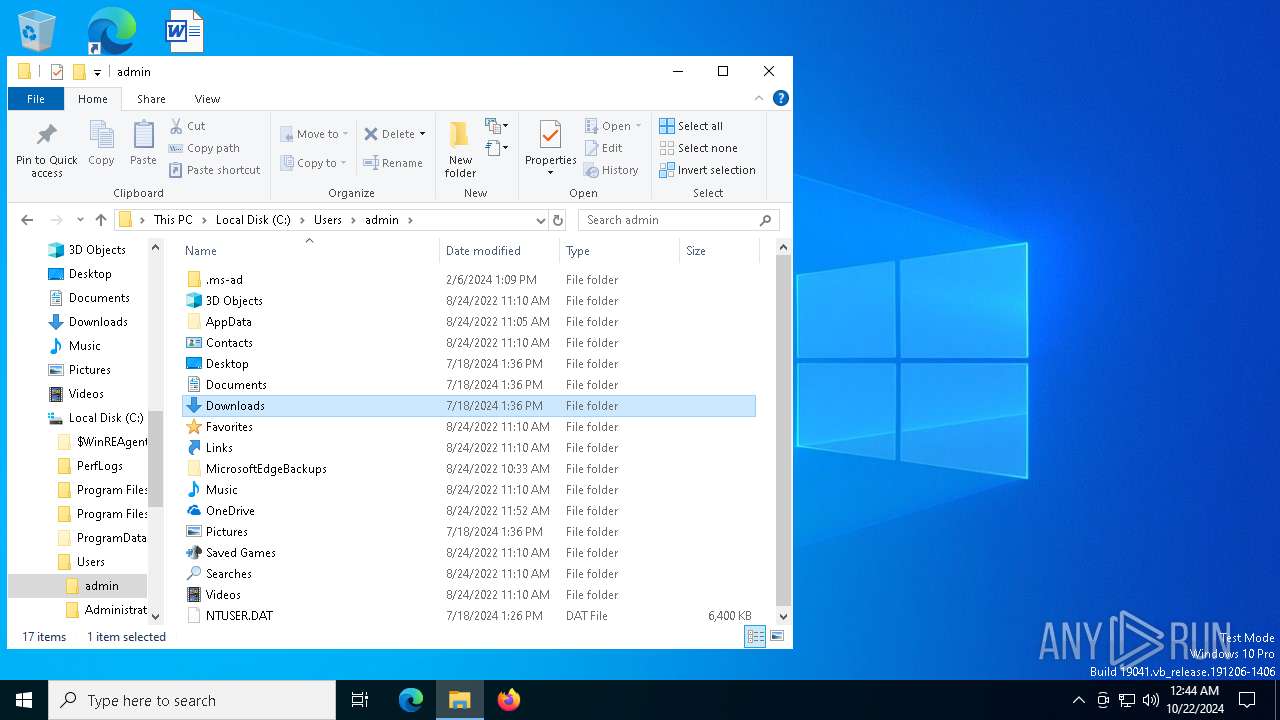Click Task View taskbar button
This screenshot has height=720, width=1280.
pyautogui.click(x=360, y=700)
